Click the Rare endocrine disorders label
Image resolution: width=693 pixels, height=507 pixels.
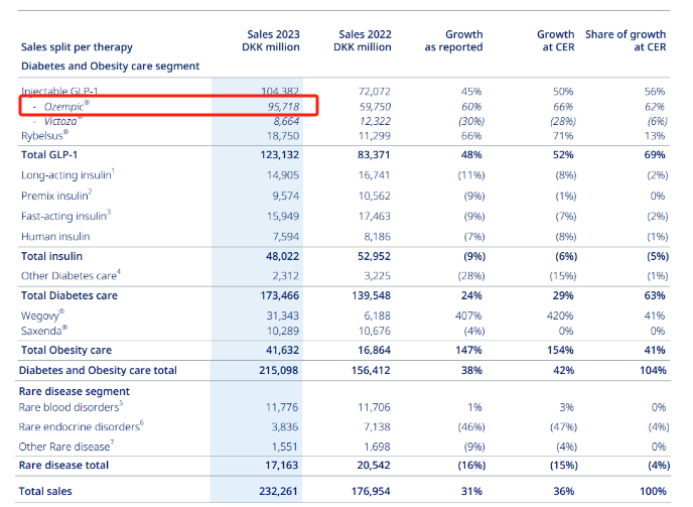coord(81,427)
